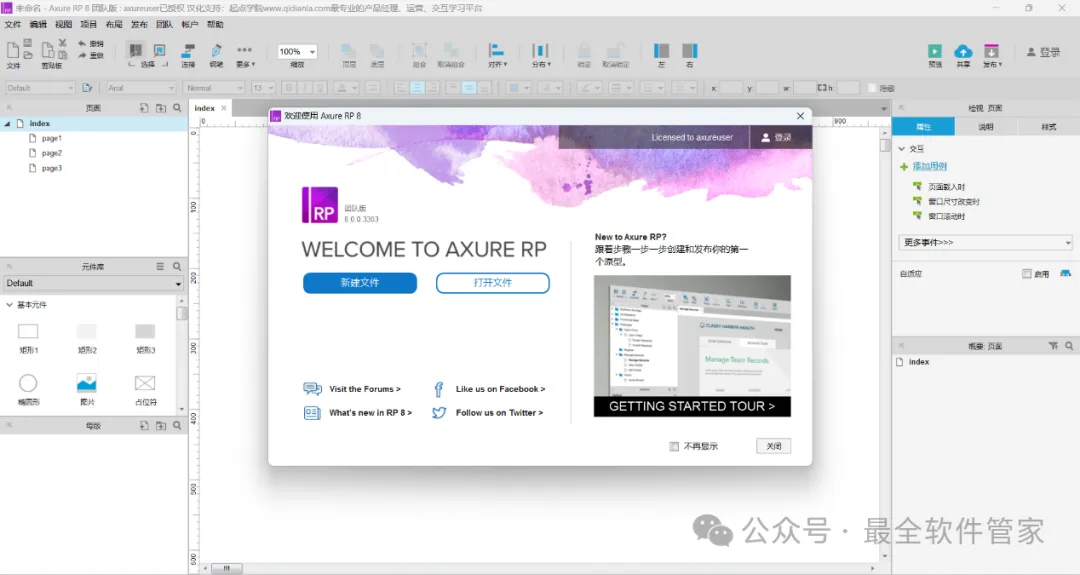Open the 编辑 menu

38,24
